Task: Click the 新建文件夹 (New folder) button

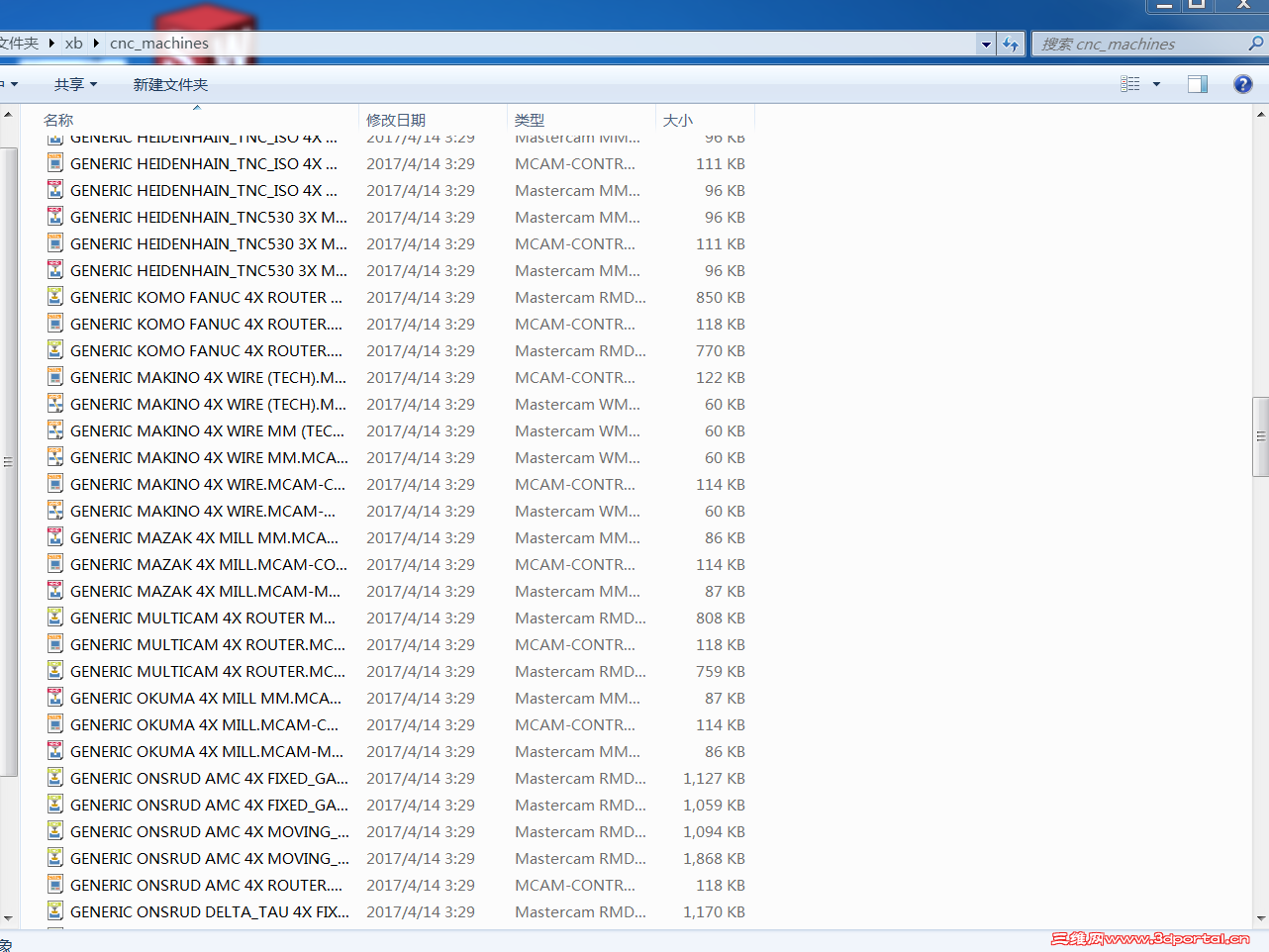Action: 170,84
